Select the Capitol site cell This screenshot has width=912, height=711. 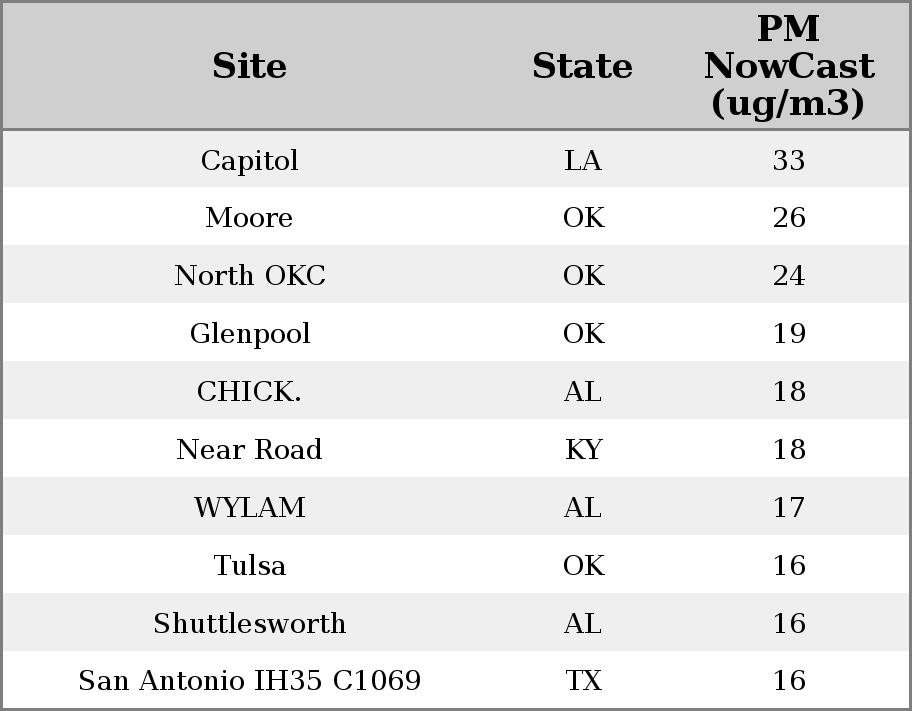click(249, 160)
